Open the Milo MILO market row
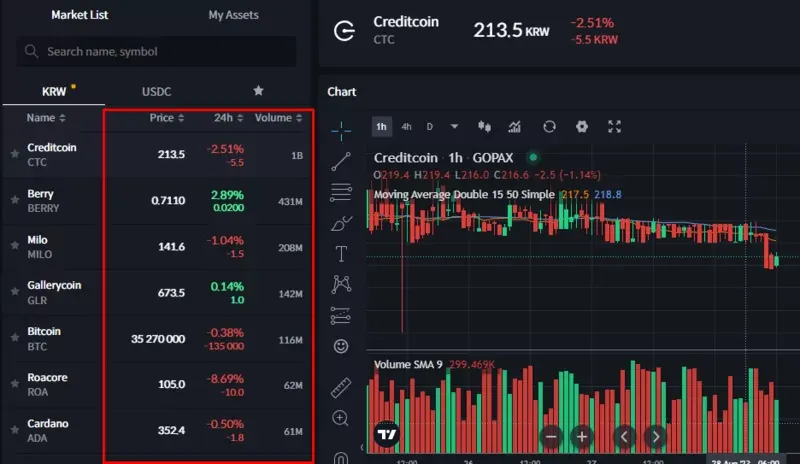The height and width of the screenshot is (464, 800). 157,247
